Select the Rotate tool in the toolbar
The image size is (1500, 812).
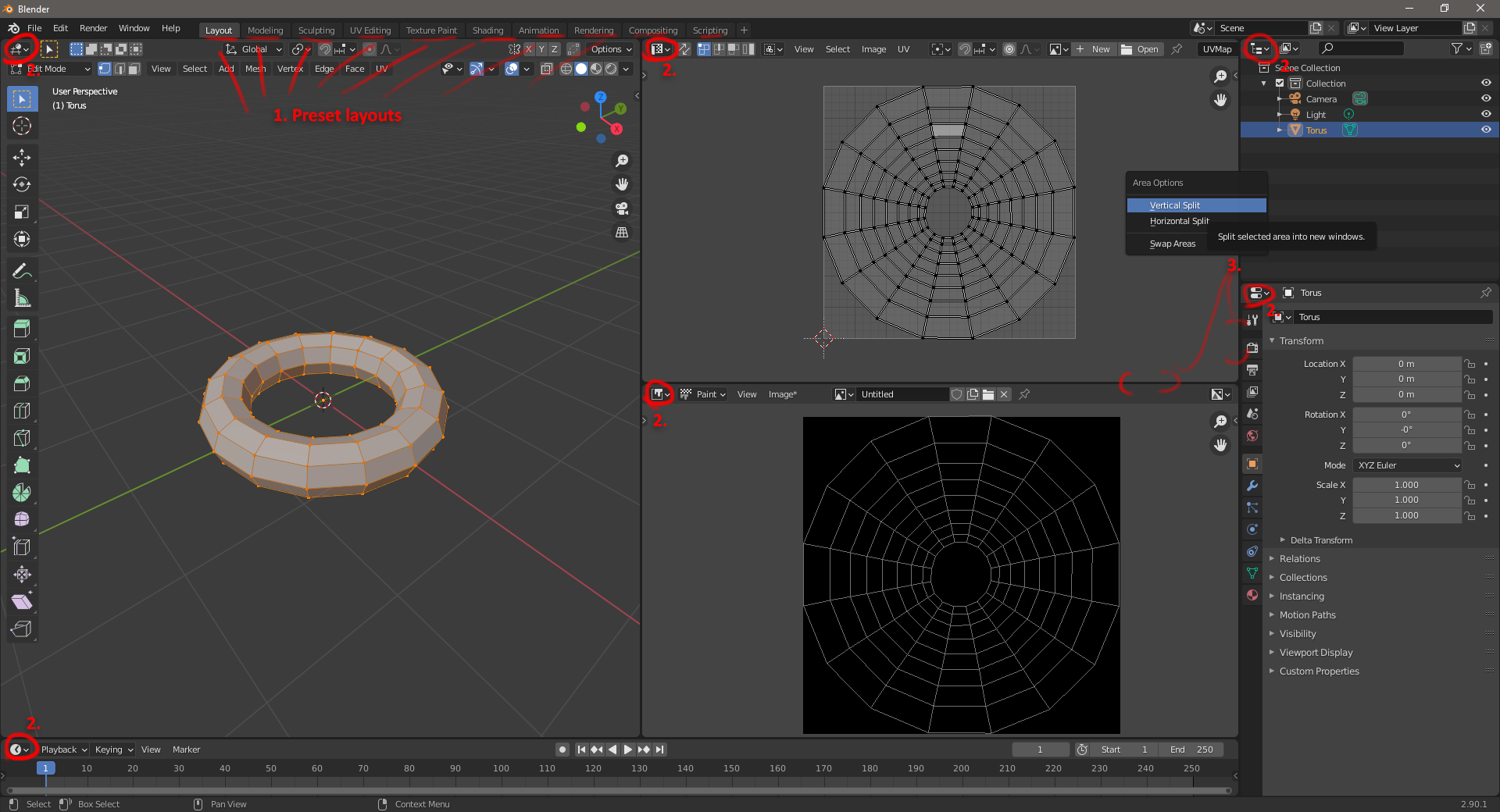tap(22, 184)
